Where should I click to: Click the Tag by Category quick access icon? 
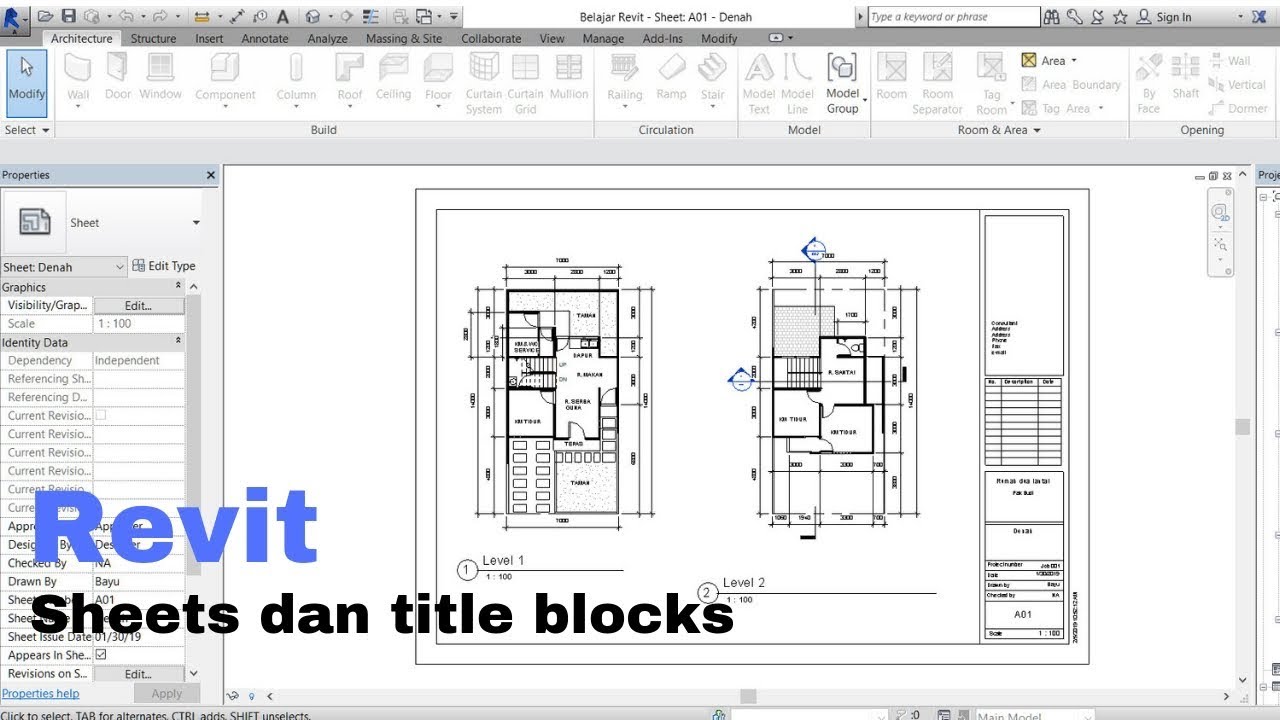pos(260,16)
